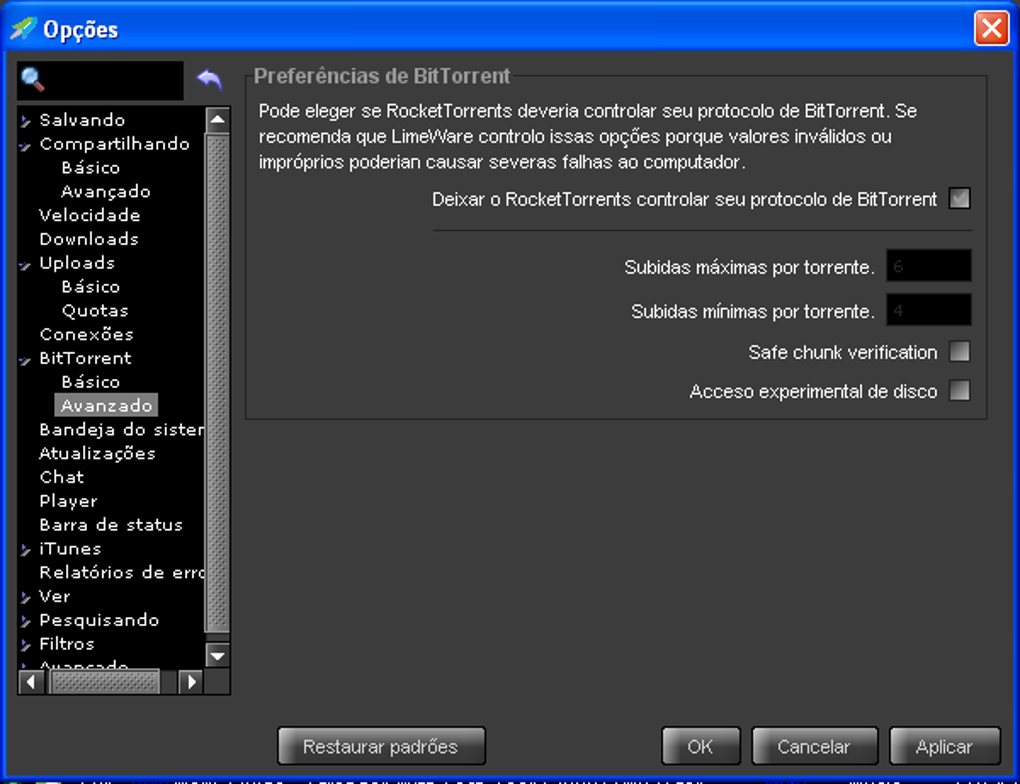
Task: Click the tree scroll up arrow
Action: [x=217, y=120]
